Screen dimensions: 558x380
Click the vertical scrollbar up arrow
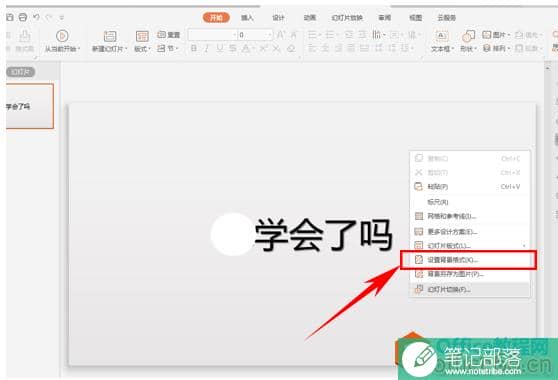coord(548,67)
